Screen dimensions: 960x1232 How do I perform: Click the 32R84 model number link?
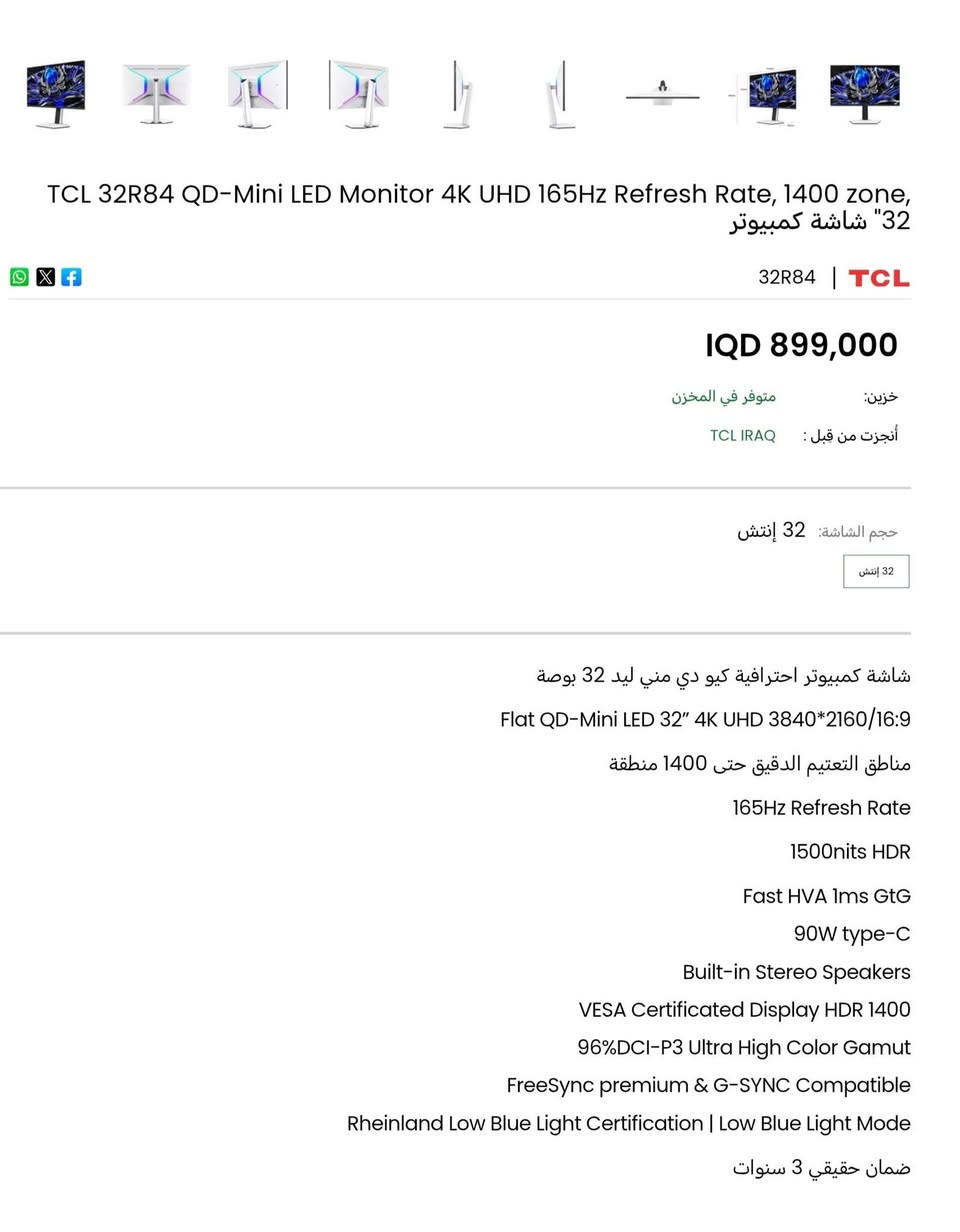787,277
